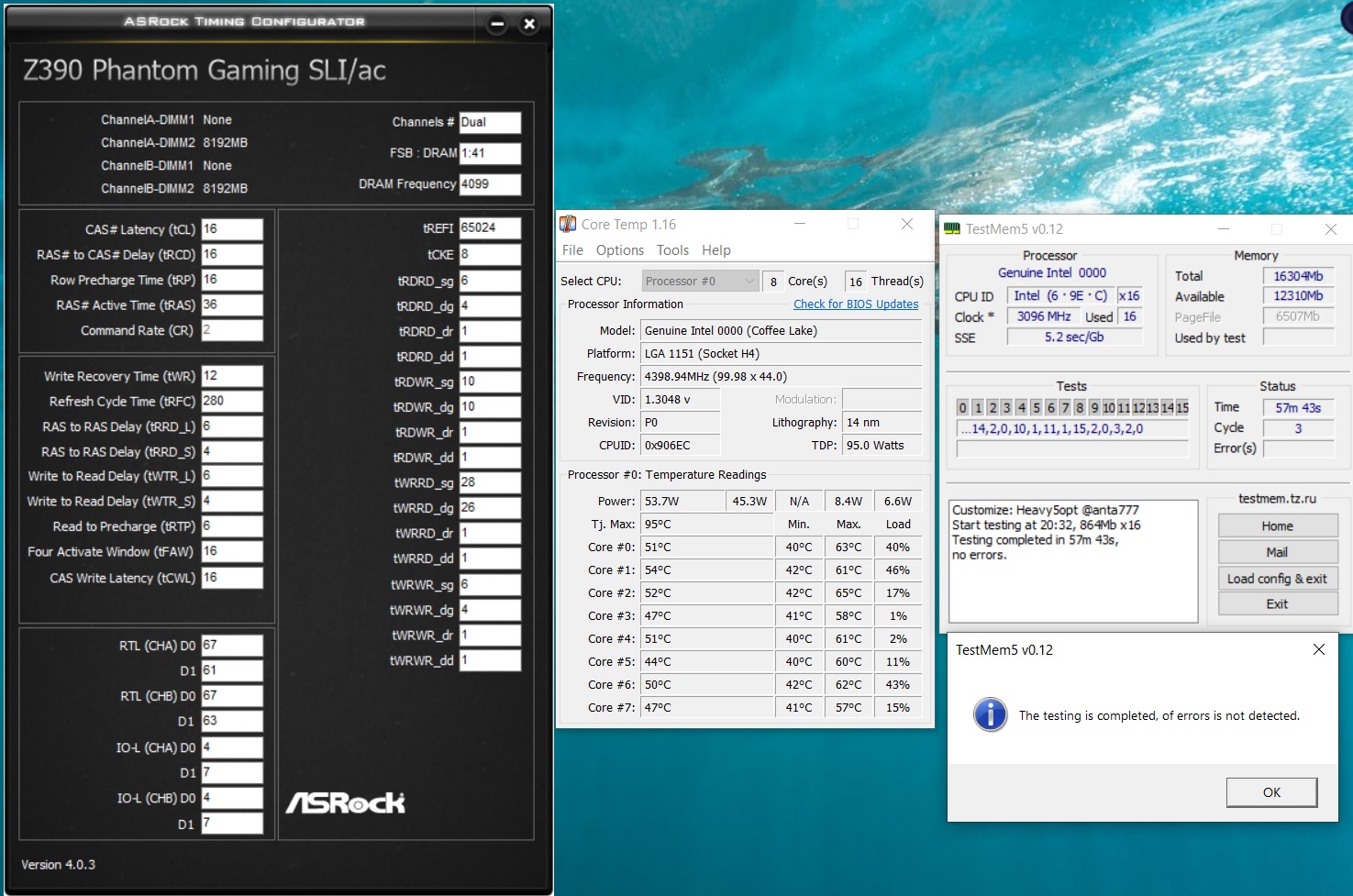Select the tCKE value field
Image resolution: width=1353 pixels, height=896 pixels.
(490, 254)
